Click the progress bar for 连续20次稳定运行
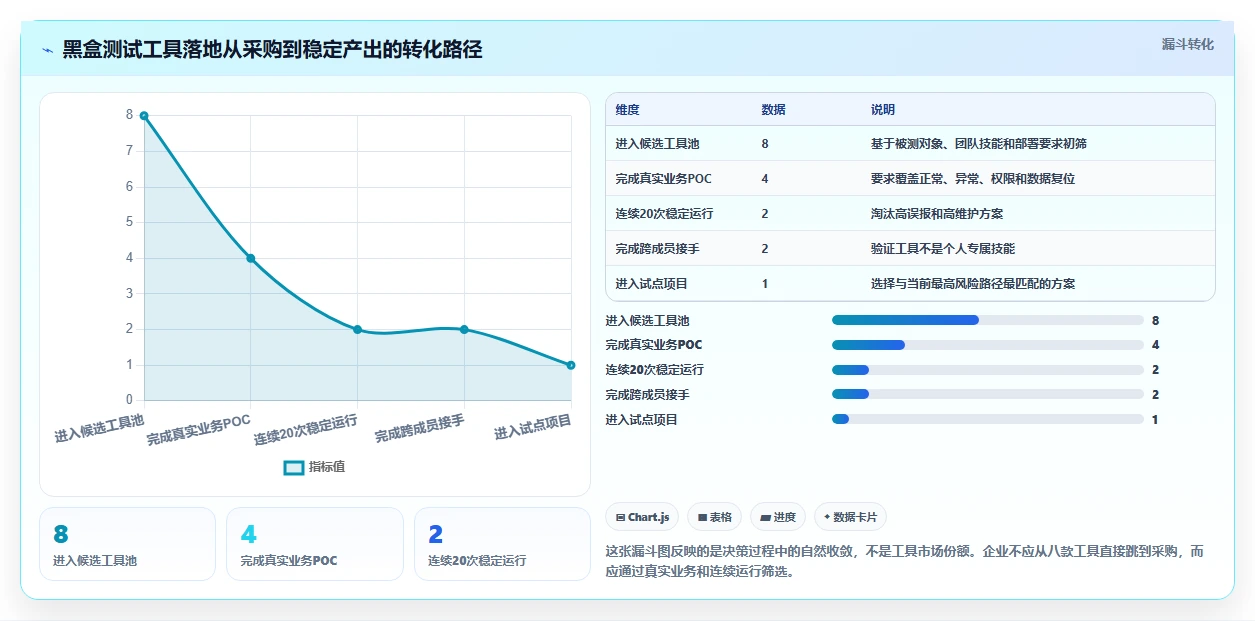 tap(988, 370)
